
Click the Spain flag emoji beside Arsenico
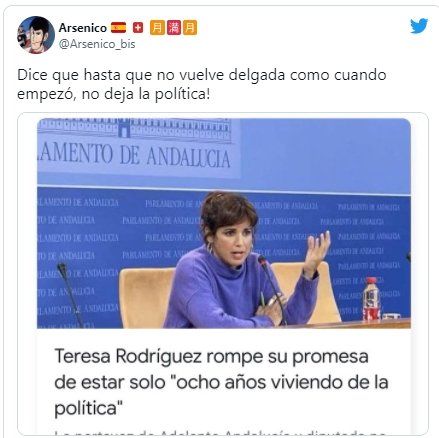(118, 27)
